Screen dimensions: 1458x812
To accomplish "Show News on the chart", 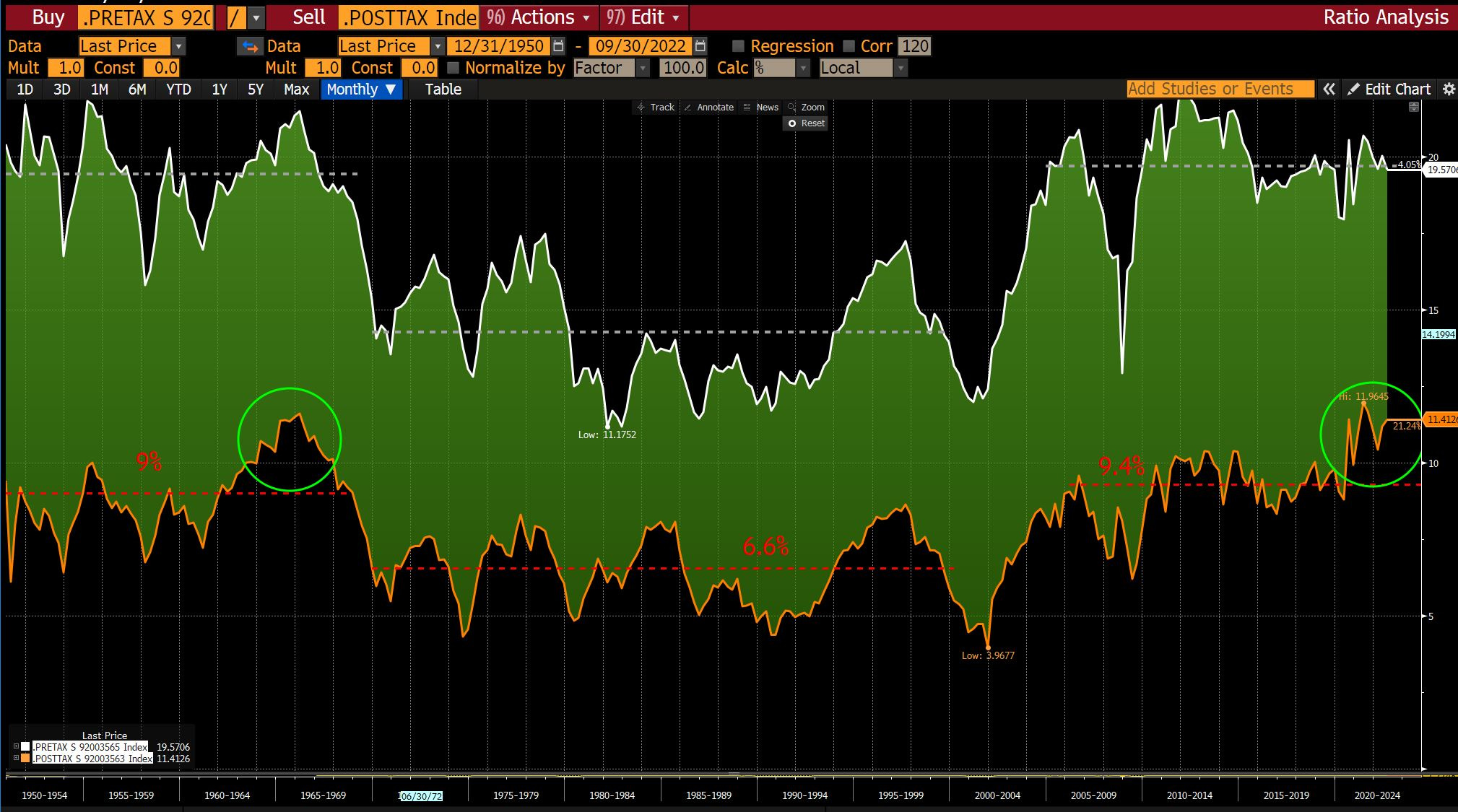I will click(x=760, y=107).
